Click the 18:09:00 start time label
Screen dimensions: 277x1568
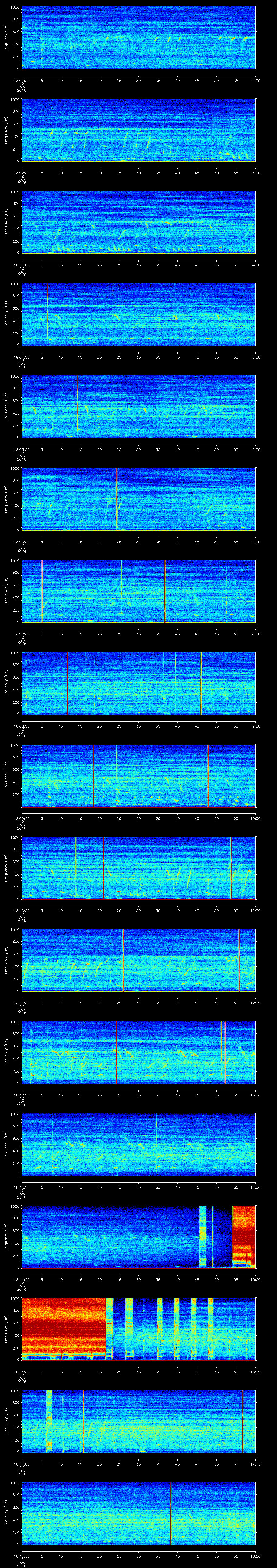[x=21, y=818]
